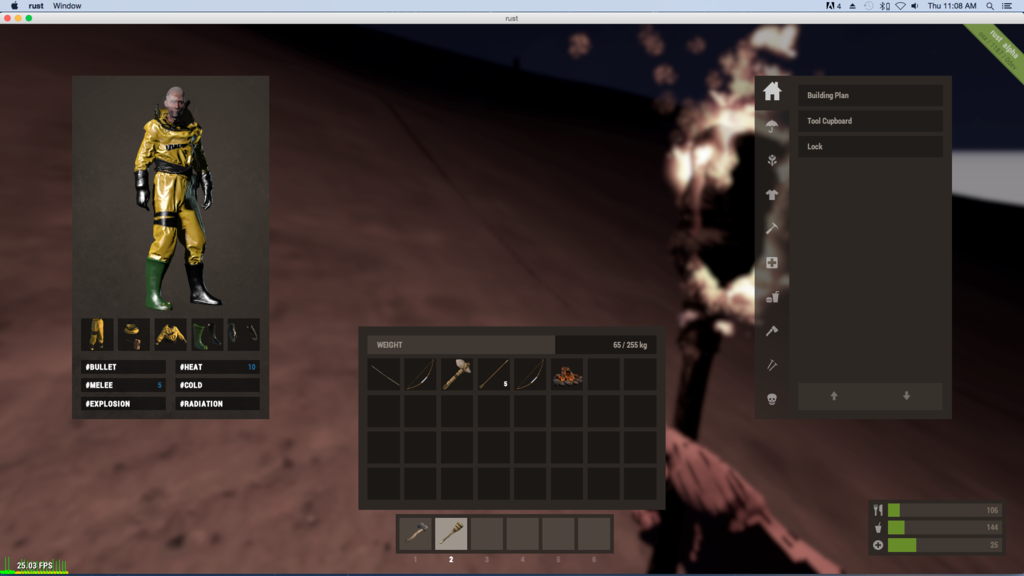The height and width of the screenshot is (576, 1024).
Task: Select the campfire item in inventory
Action: point(567,374)
